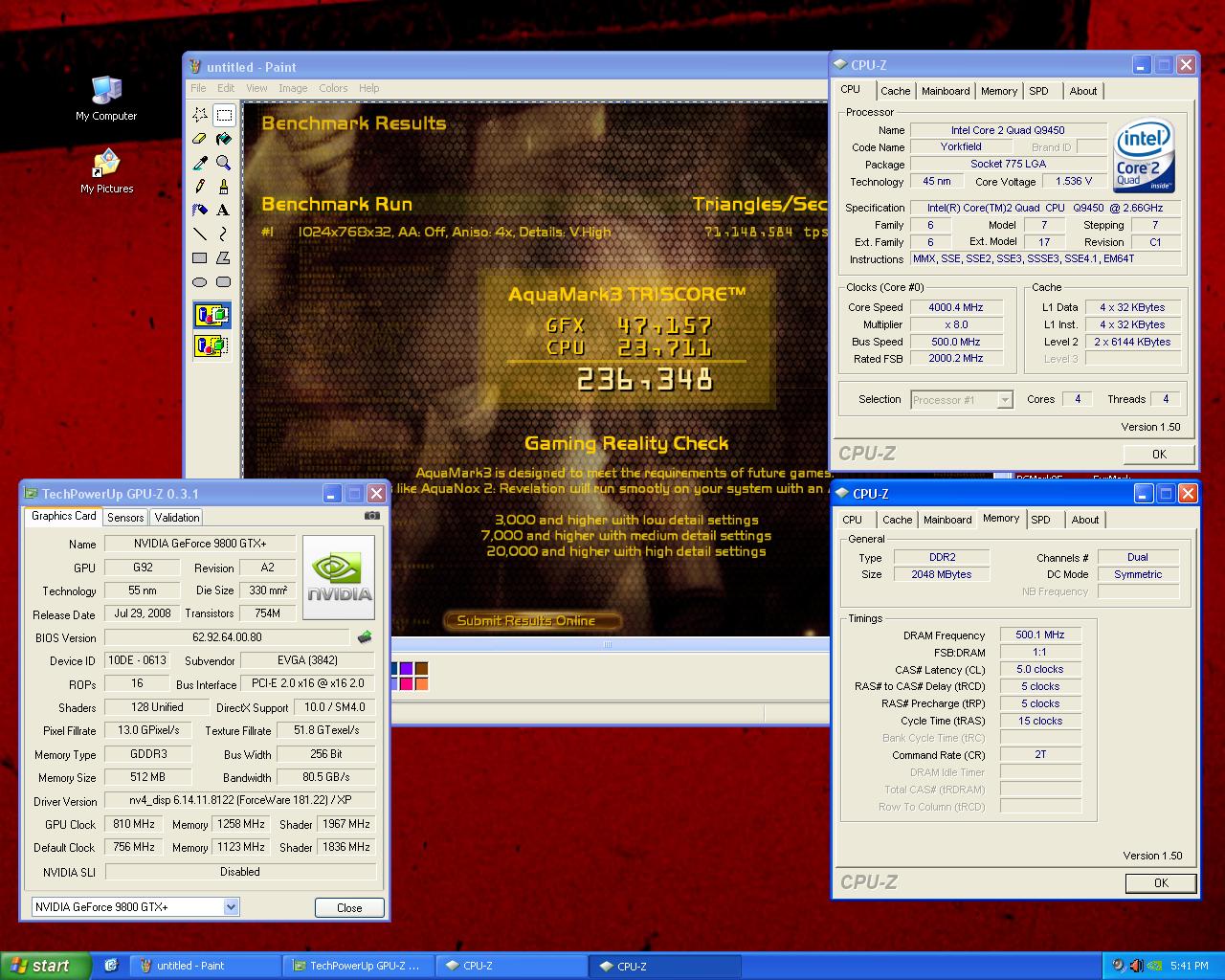Enable transparent selection option in Paint toolbox
This screenshot has height=980, width=1225.
212,345
